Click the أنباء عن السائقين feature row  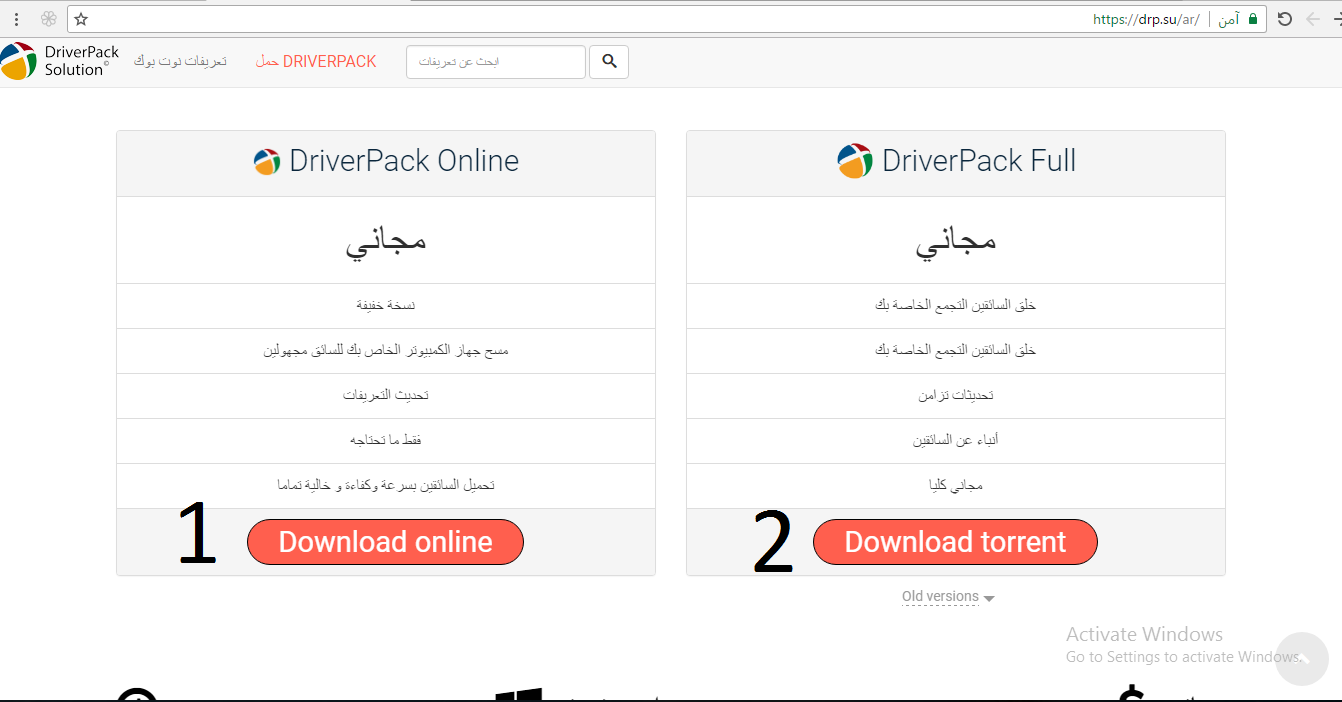tap(956, 441)
